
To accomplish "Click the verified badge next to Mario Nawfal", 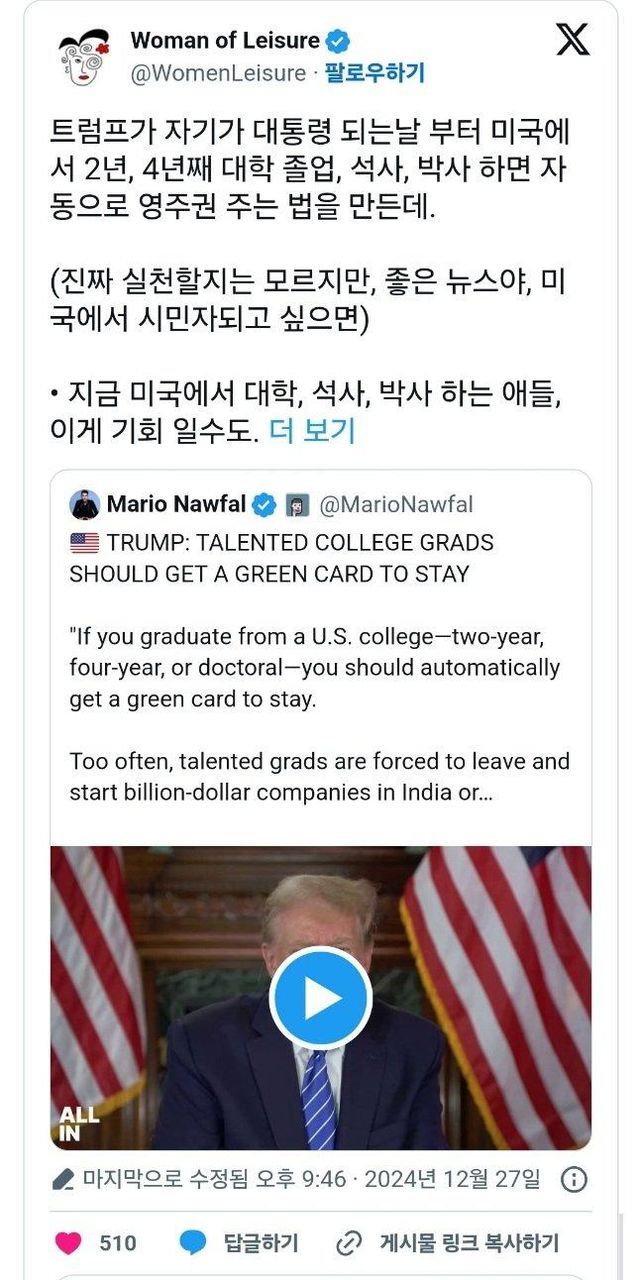I will coord(264,505).
